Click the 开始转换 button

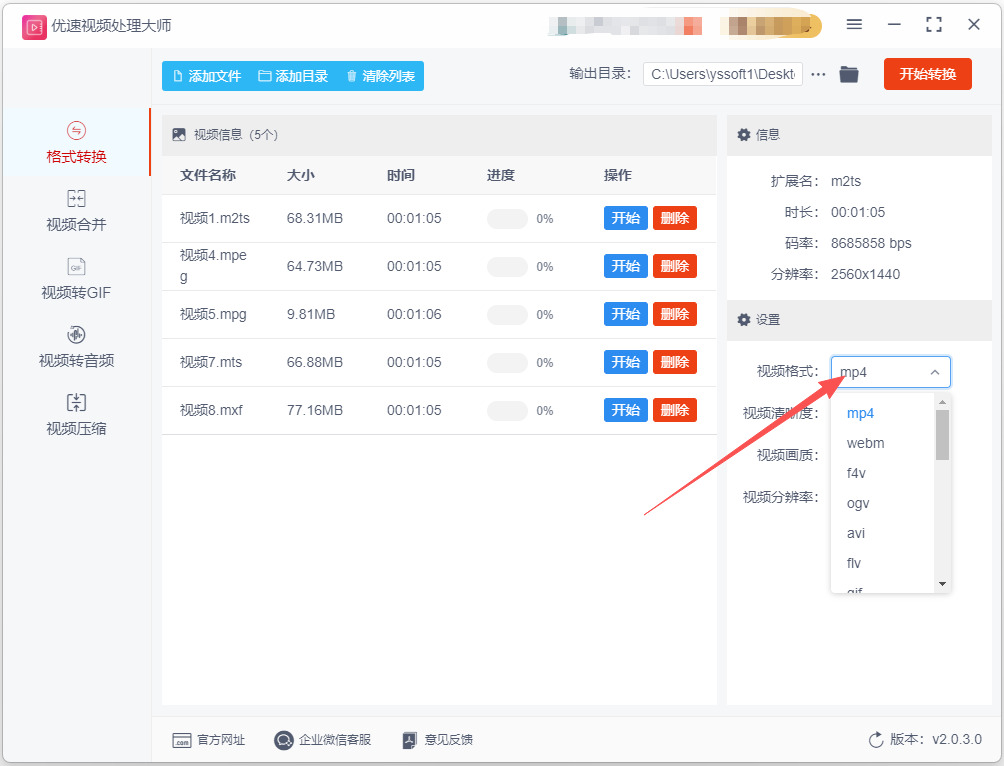(x=928, y=74)
